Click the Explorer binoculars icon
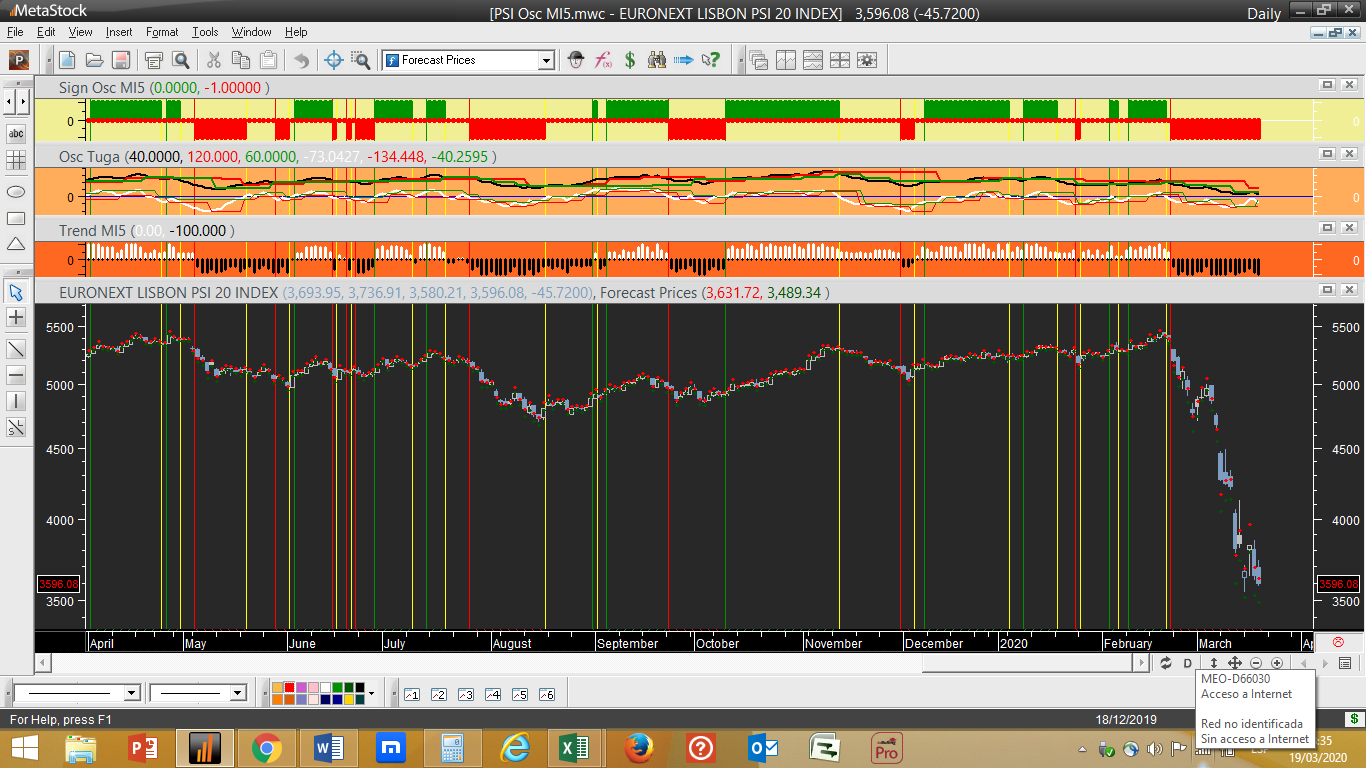The image size is (1366, 768). tap(657, 60)
